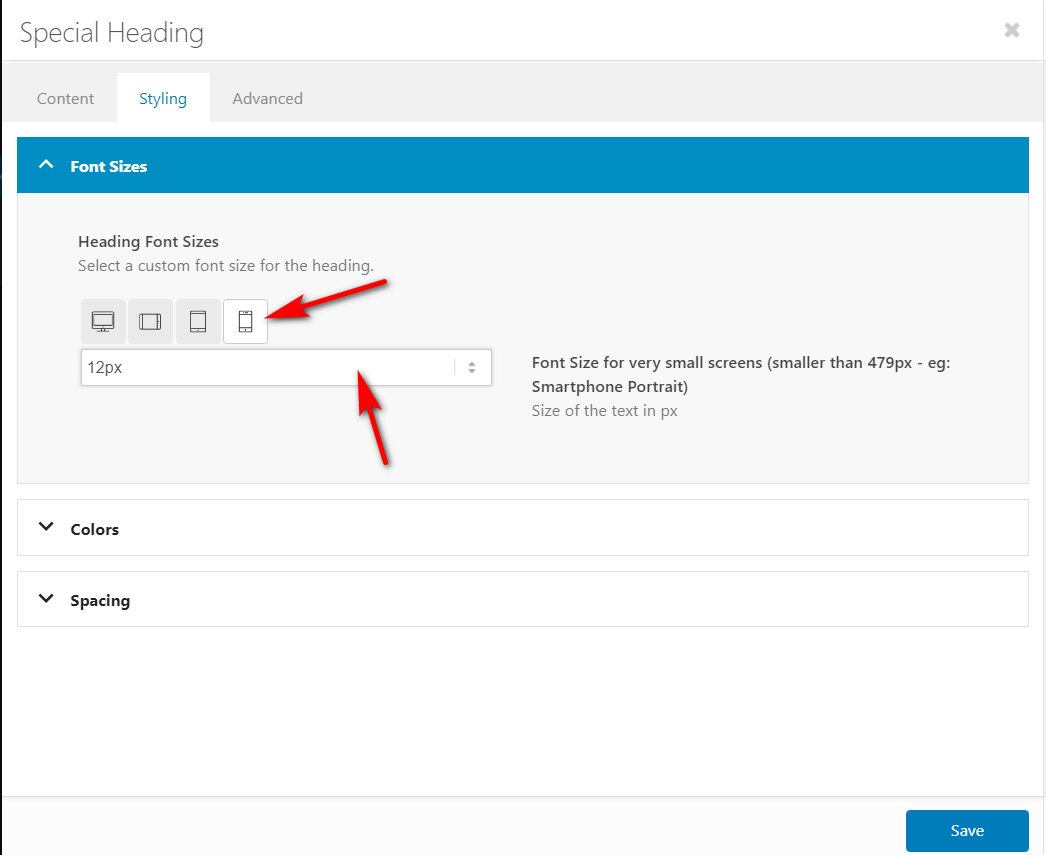Viewport: 1046px width, 855px height.
Task: Click 'Font Size for very small screens' text
Action: 740,375
